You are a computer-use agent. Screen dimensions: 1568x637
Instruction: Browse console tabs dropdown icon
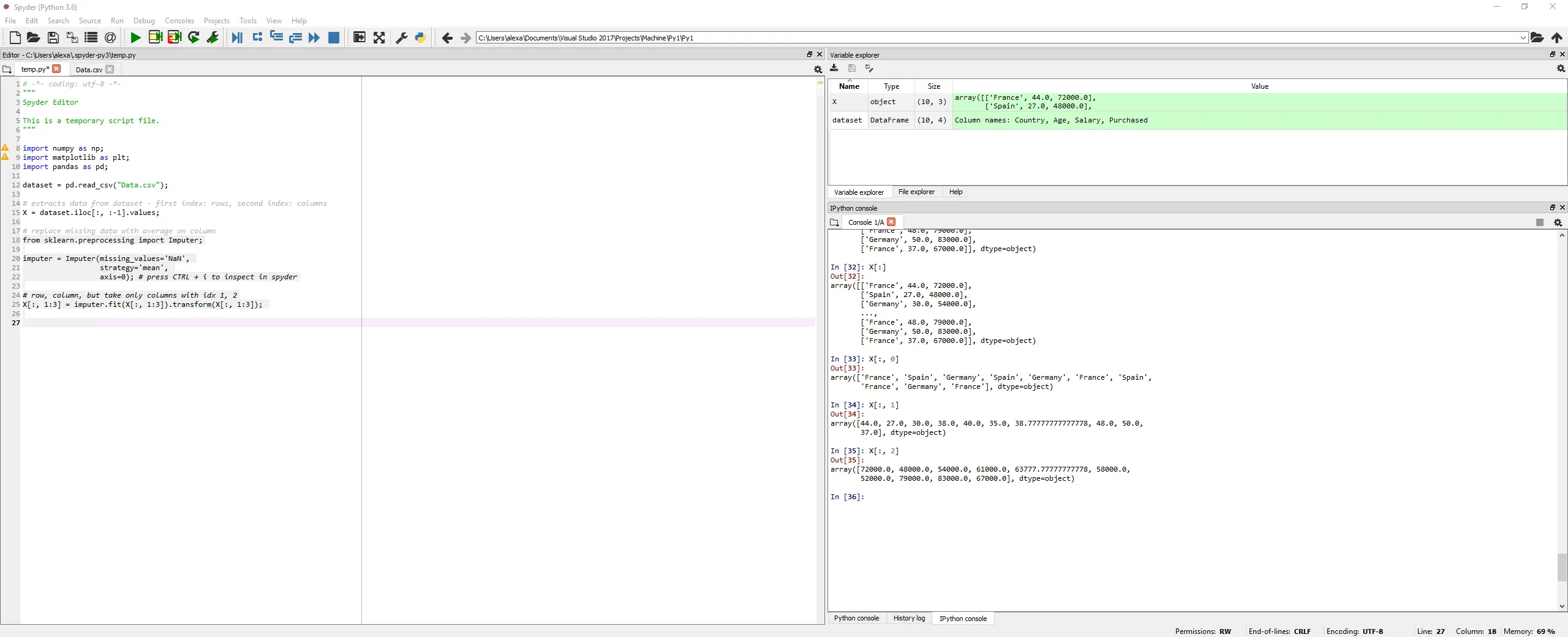pyautogui.click(x=834, y=222)
